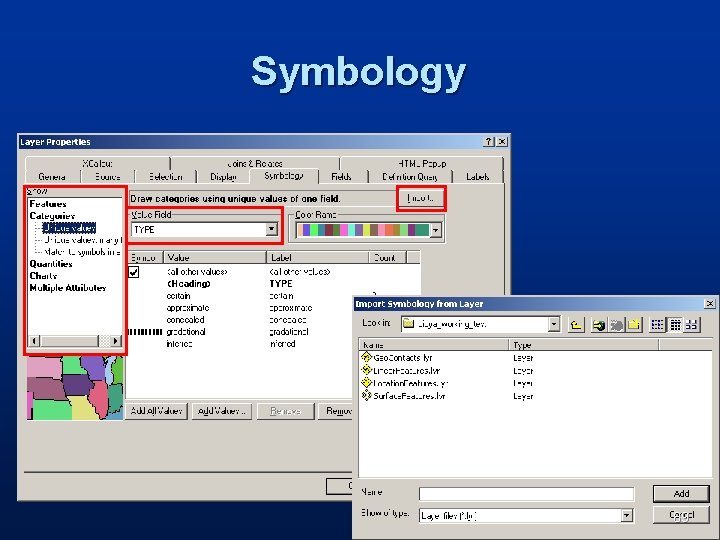
Task: Click the Add All Values button
Action: (156, 411)
